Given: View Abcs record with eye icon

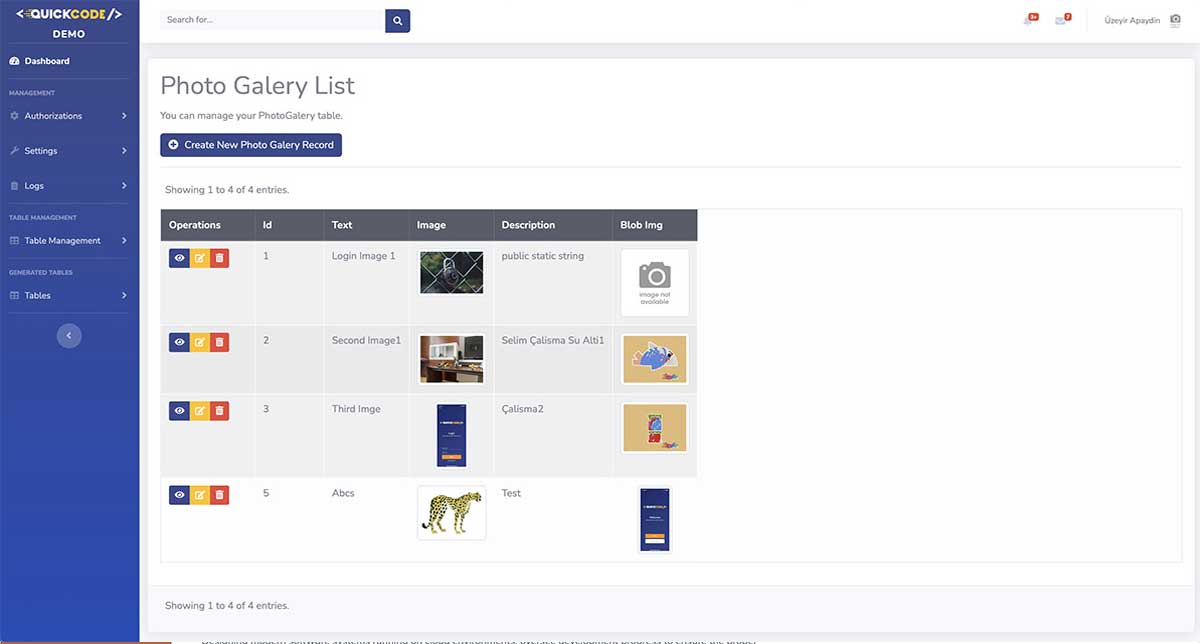Looking at the screenshot, I should [179, 494].
